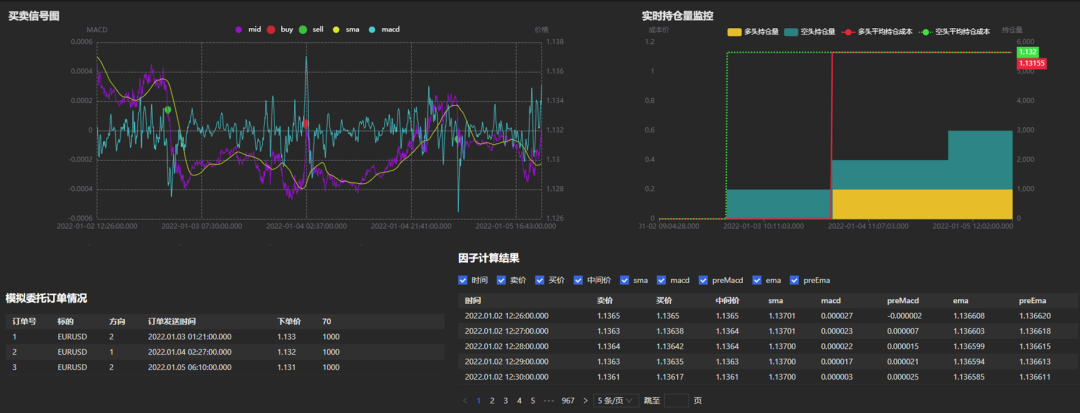Image resolution: width=1080 pixels, height=413 pixels.
Task: Toggle the sma series legend item
Action: pyautogui.click(x=344, y=30)
